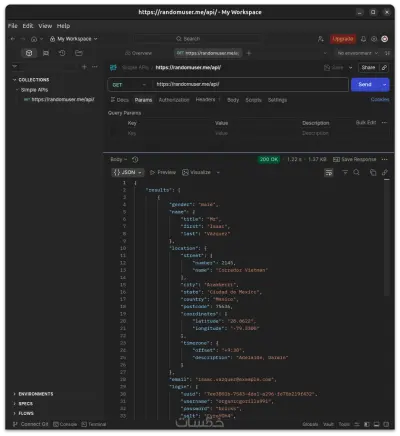Viewport: 400px width, 436px height.
Task: Open the settings gear in header
Action: pyautogui.click(x=374, y=39)
